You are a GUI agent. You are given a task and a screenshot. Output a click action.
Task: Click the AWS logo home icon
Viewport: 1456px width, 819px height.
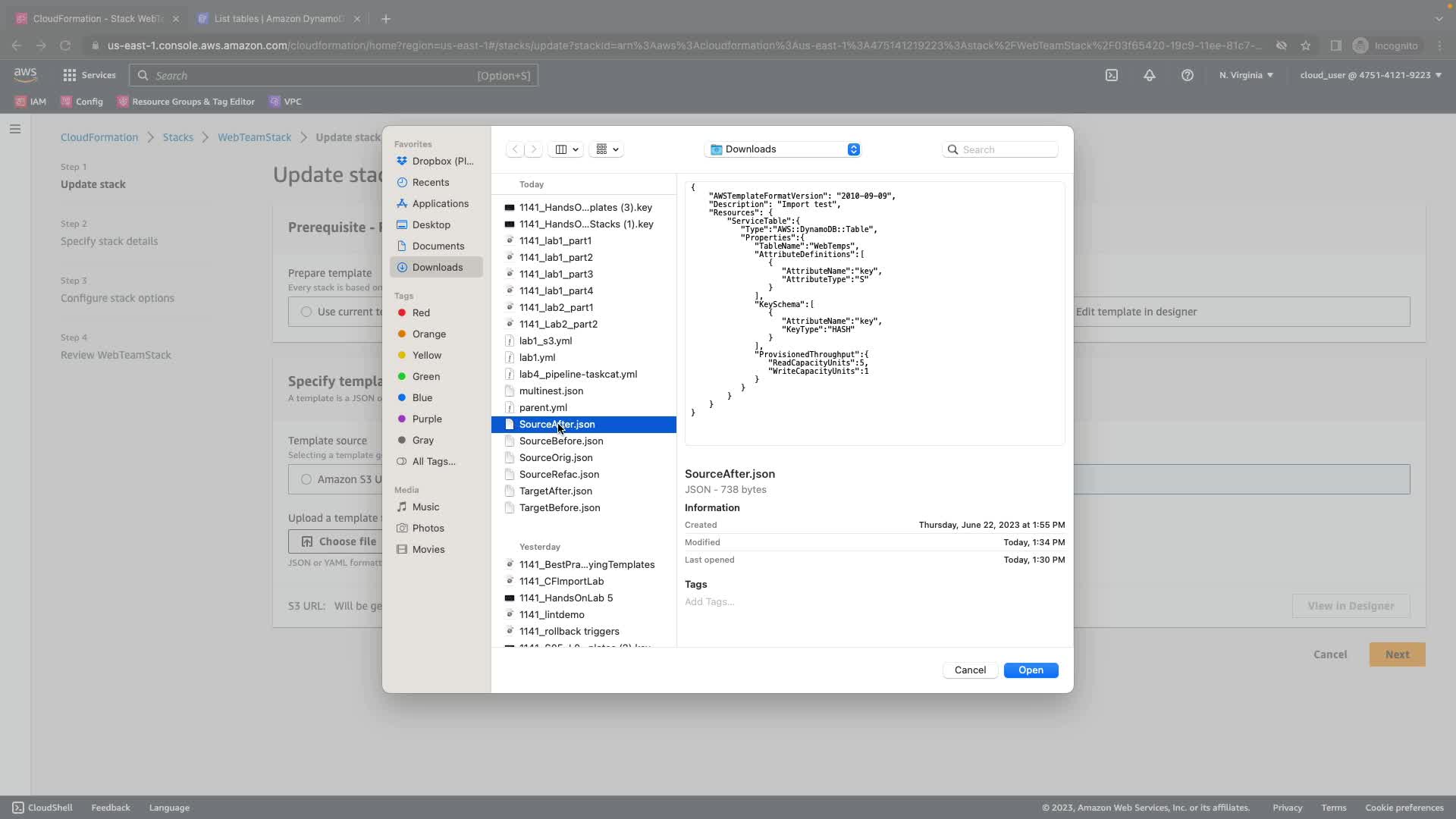coord(25,74)
